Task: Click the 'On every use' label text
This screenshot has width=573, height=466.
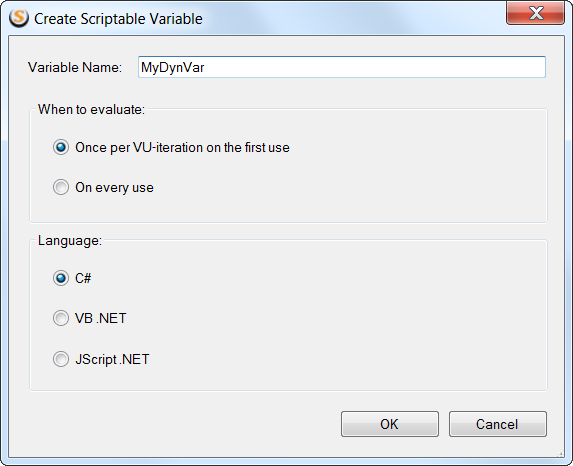Action: [114, 187]
